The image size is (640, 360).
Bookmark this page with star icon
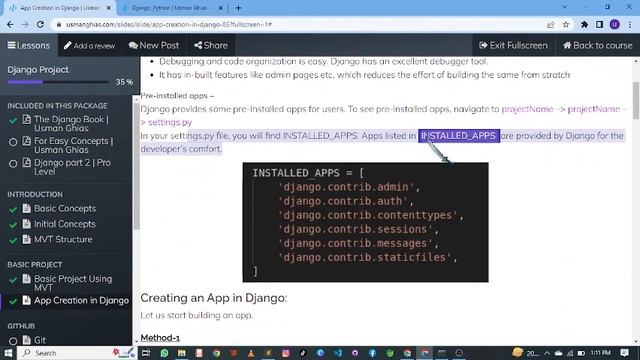tap(566, 24)
